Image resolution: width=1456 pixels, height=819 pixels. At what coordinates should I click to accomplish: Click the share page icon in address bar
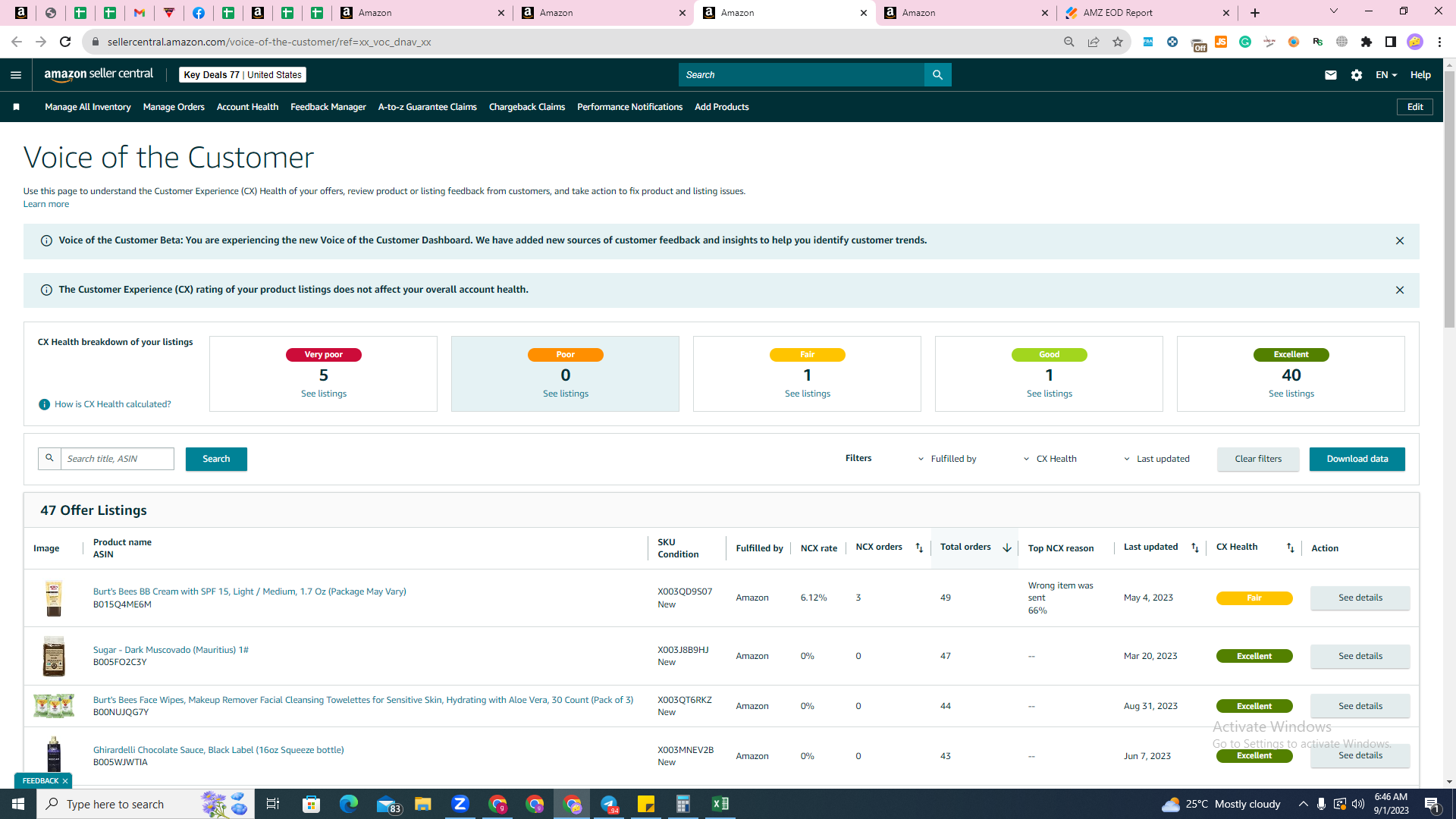point(1094,42)
